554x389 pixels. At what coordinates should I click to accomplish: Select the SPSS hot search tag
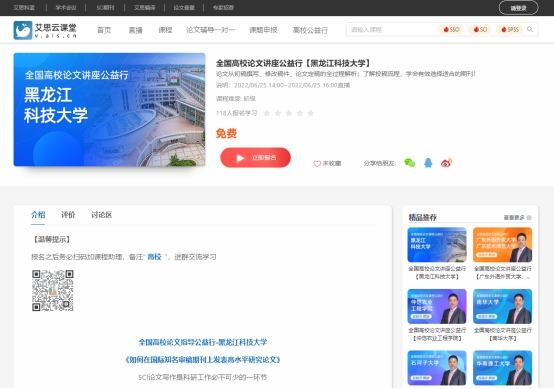click(509, 30)
